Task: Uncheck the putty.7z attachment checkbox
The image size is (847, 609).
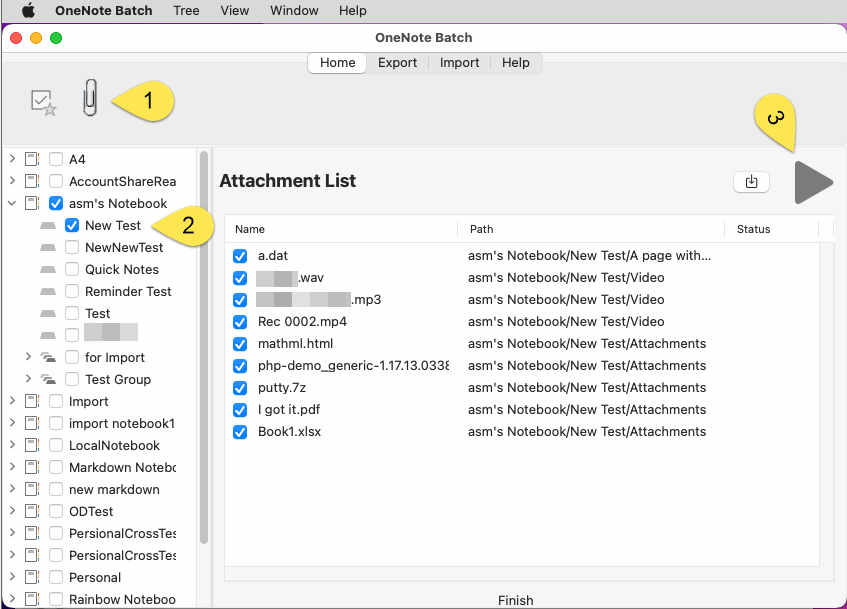Action: (x=240, y=388)
